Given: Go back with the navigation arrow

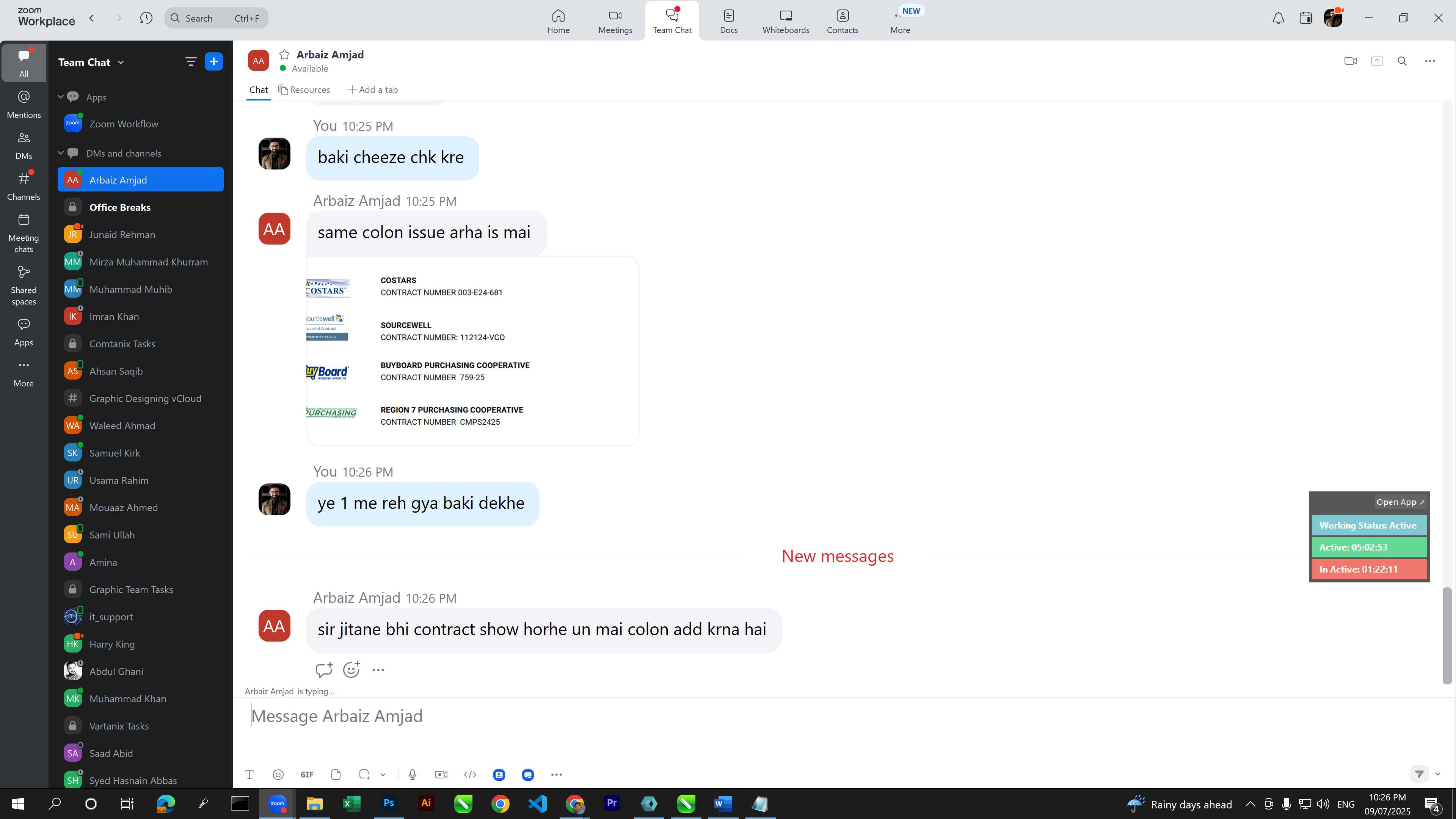Looking at the screenshot, I should [91, 18].
